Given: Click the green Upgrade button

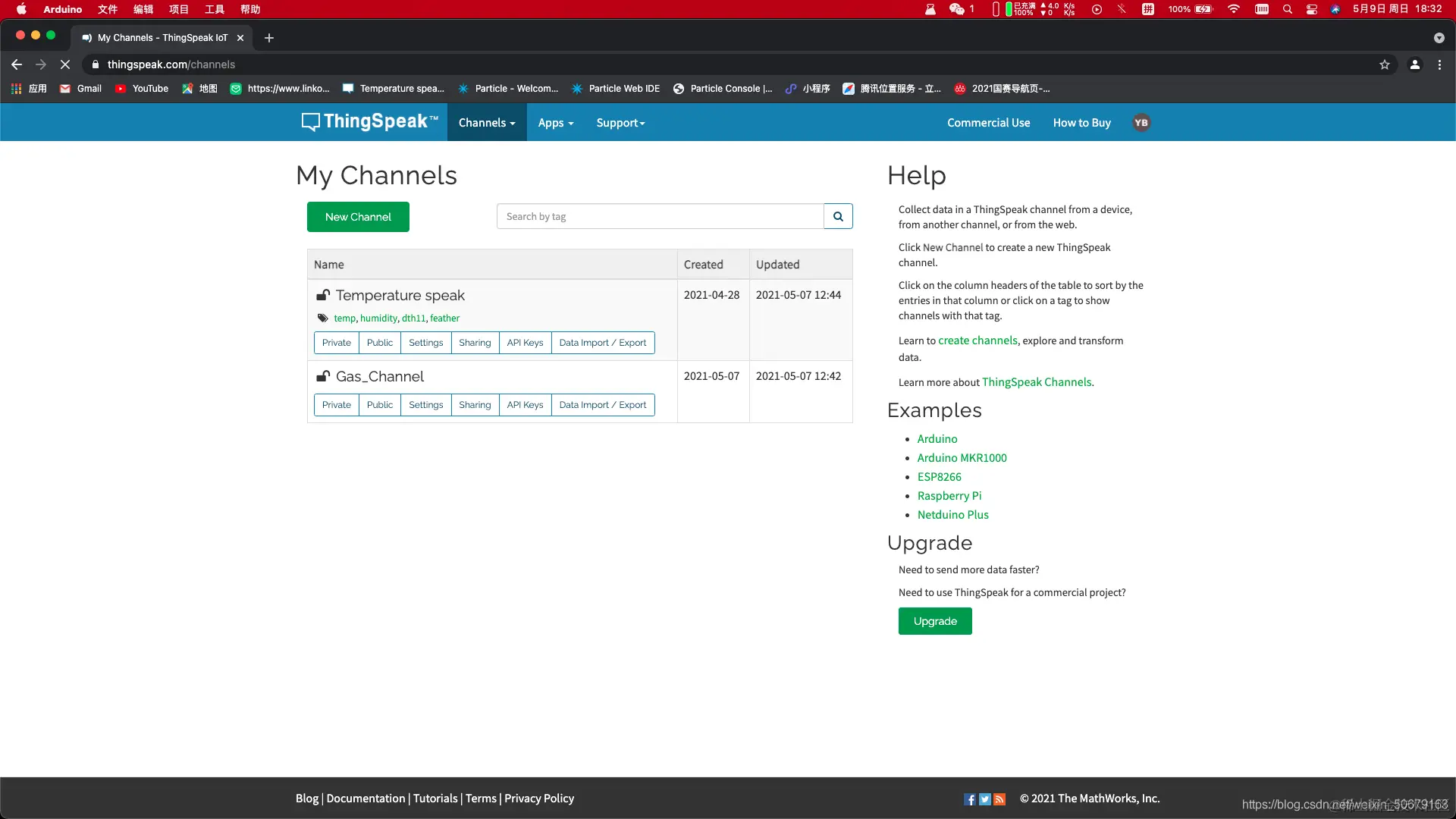Looking at the screenshot, I should [935, 621].
